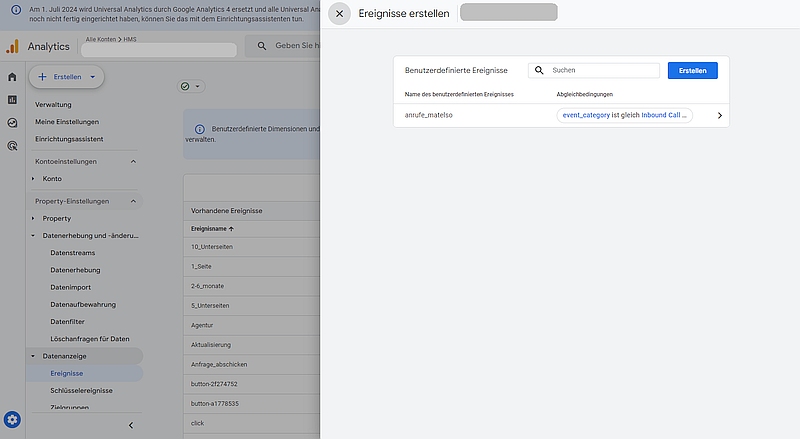Image resolution: width=800 pixels, height=439 pixels.
Task: Open Löschanfragen für Daten
Action: click(x=89, y=339)
